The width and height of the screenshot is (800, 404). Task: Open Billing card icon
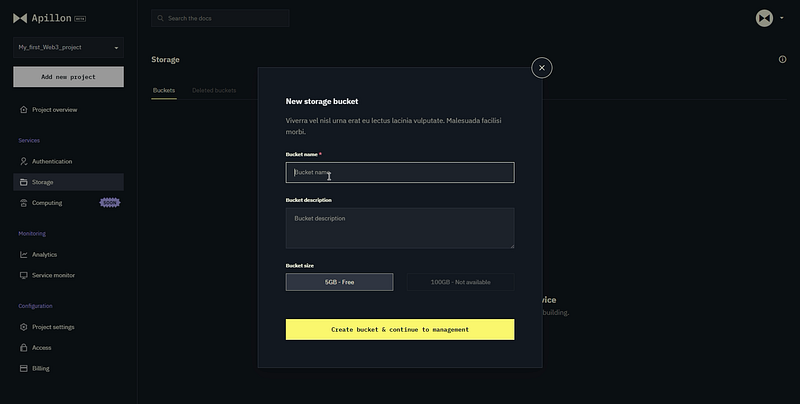23,368
